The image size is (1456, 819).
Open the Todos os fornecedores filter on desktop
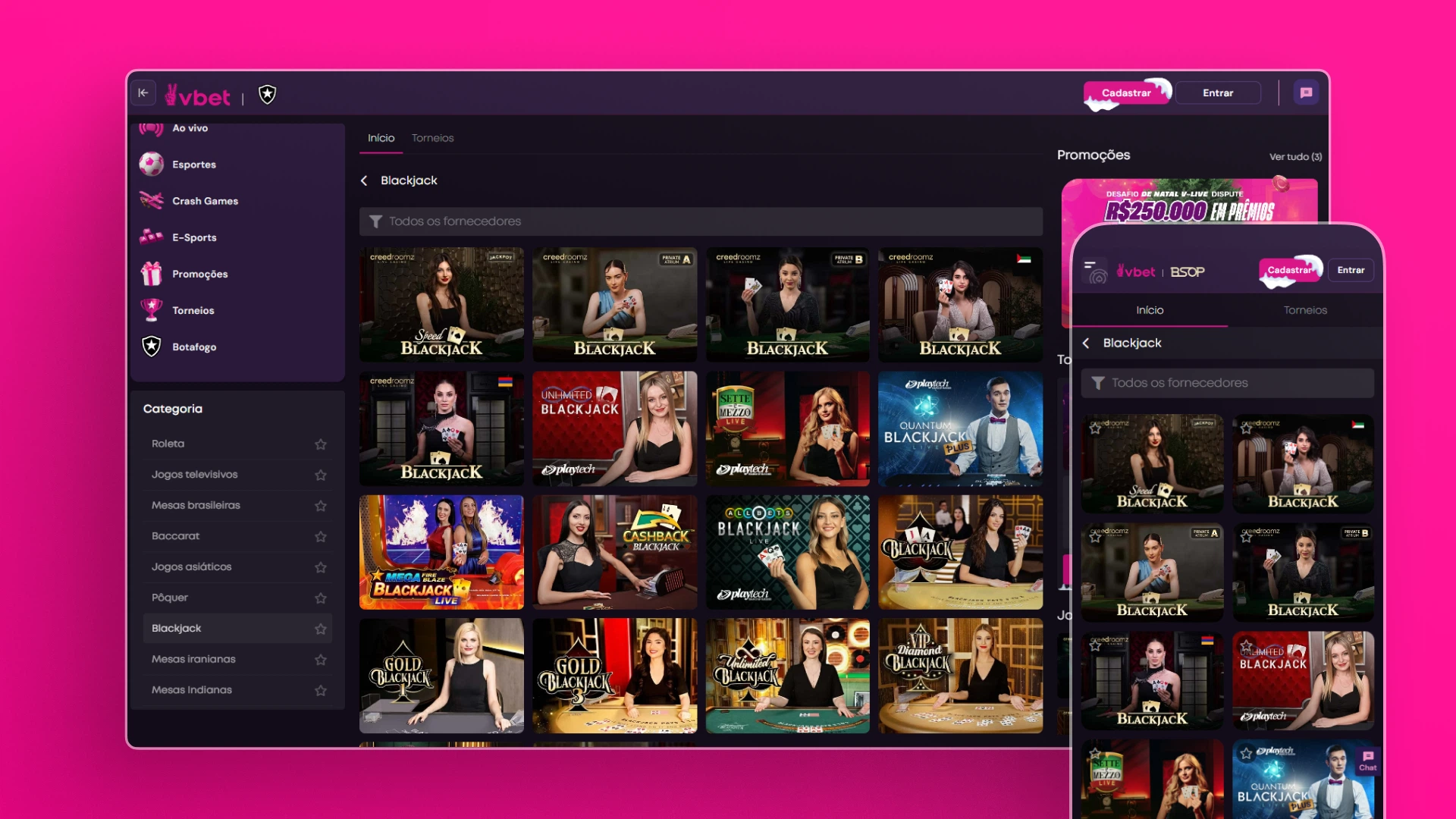701,221
